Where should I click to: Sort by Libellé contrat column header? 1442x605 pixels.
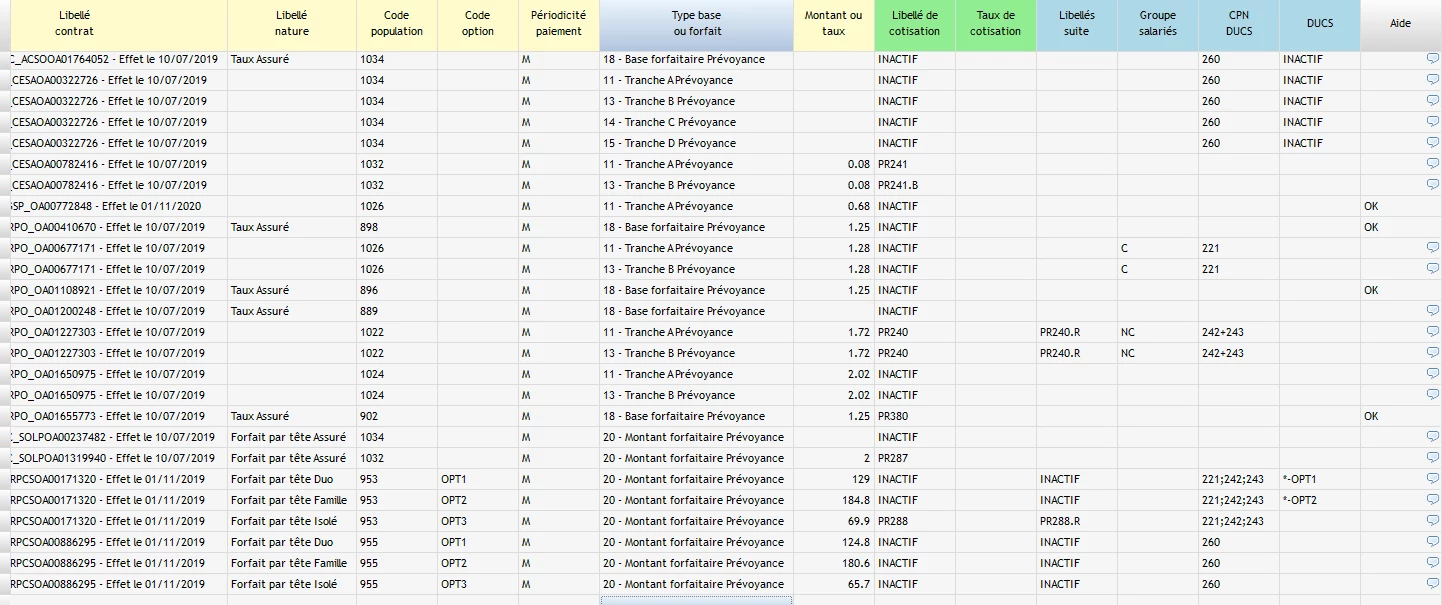tap(117, 25)
